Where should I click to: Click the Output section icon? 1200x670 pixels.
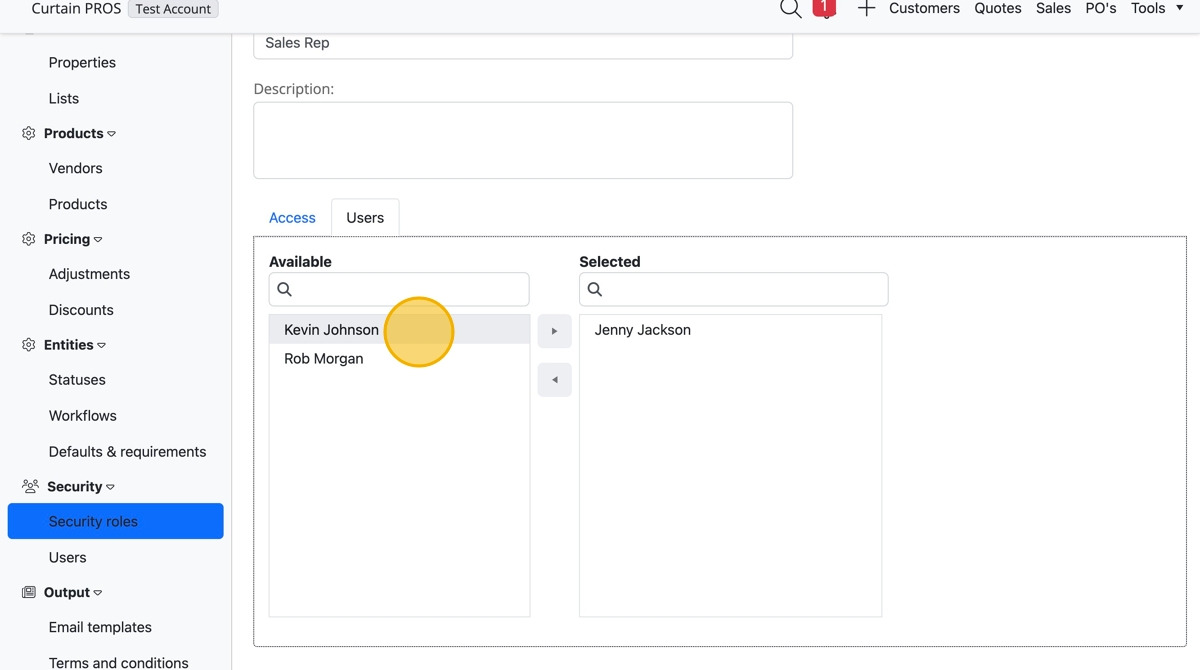pyautogui.click(x=29, y=592)
